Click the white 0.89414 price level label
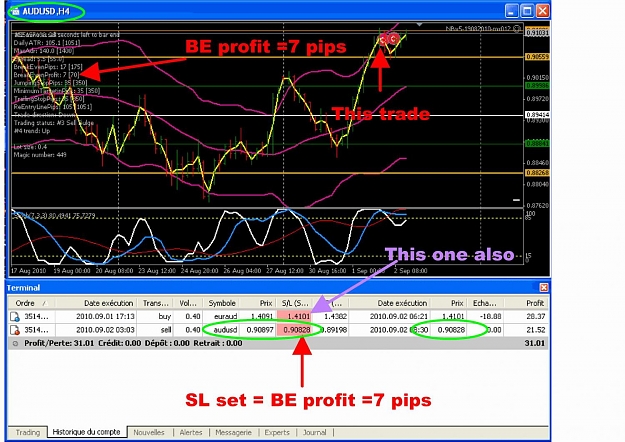Image resolution: width=625 pixels, height=442 pixels. point(537,115)
